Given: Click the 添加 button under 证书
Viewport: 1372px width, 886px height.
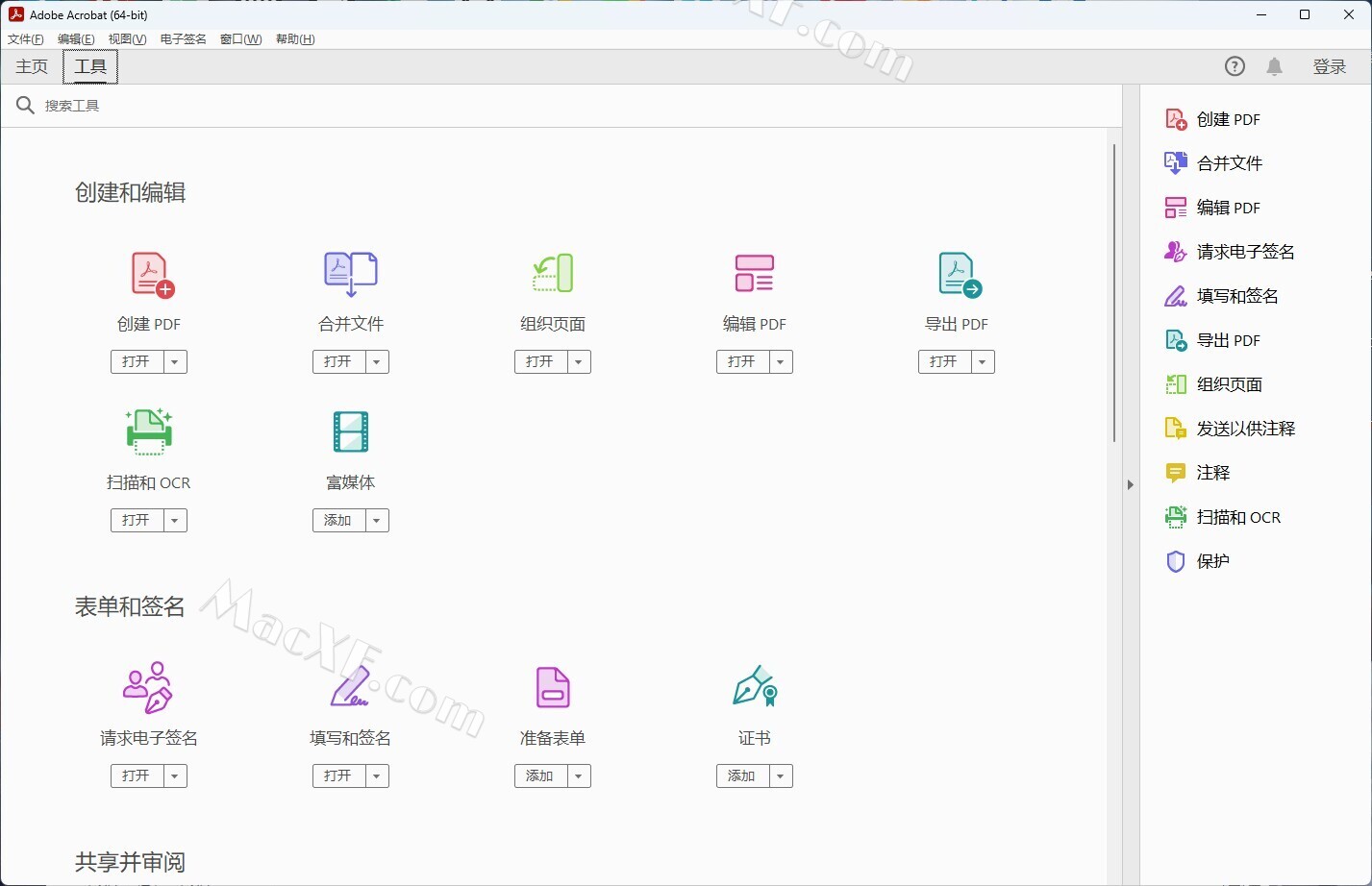Looking at the screenshot, I should (x=742, y=776).
